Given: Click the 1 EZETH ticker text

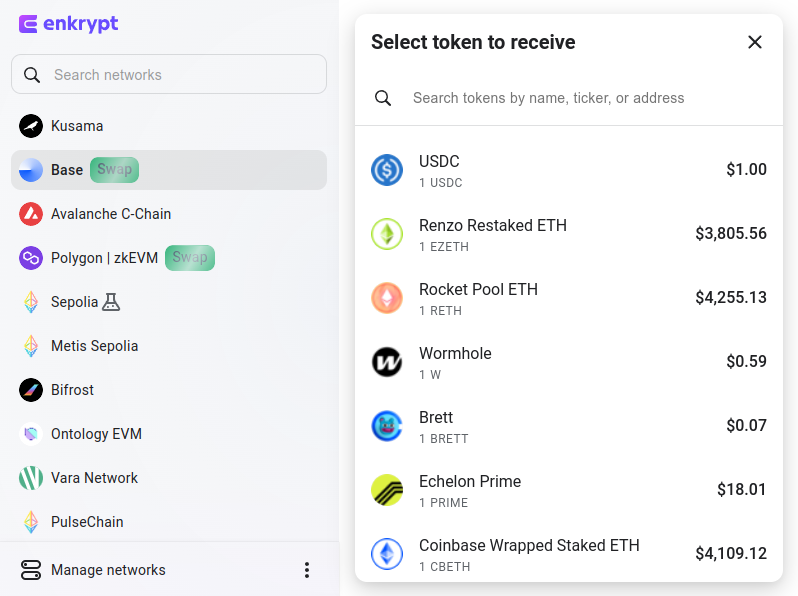Looking at the screenshot, I should (444, 247).
